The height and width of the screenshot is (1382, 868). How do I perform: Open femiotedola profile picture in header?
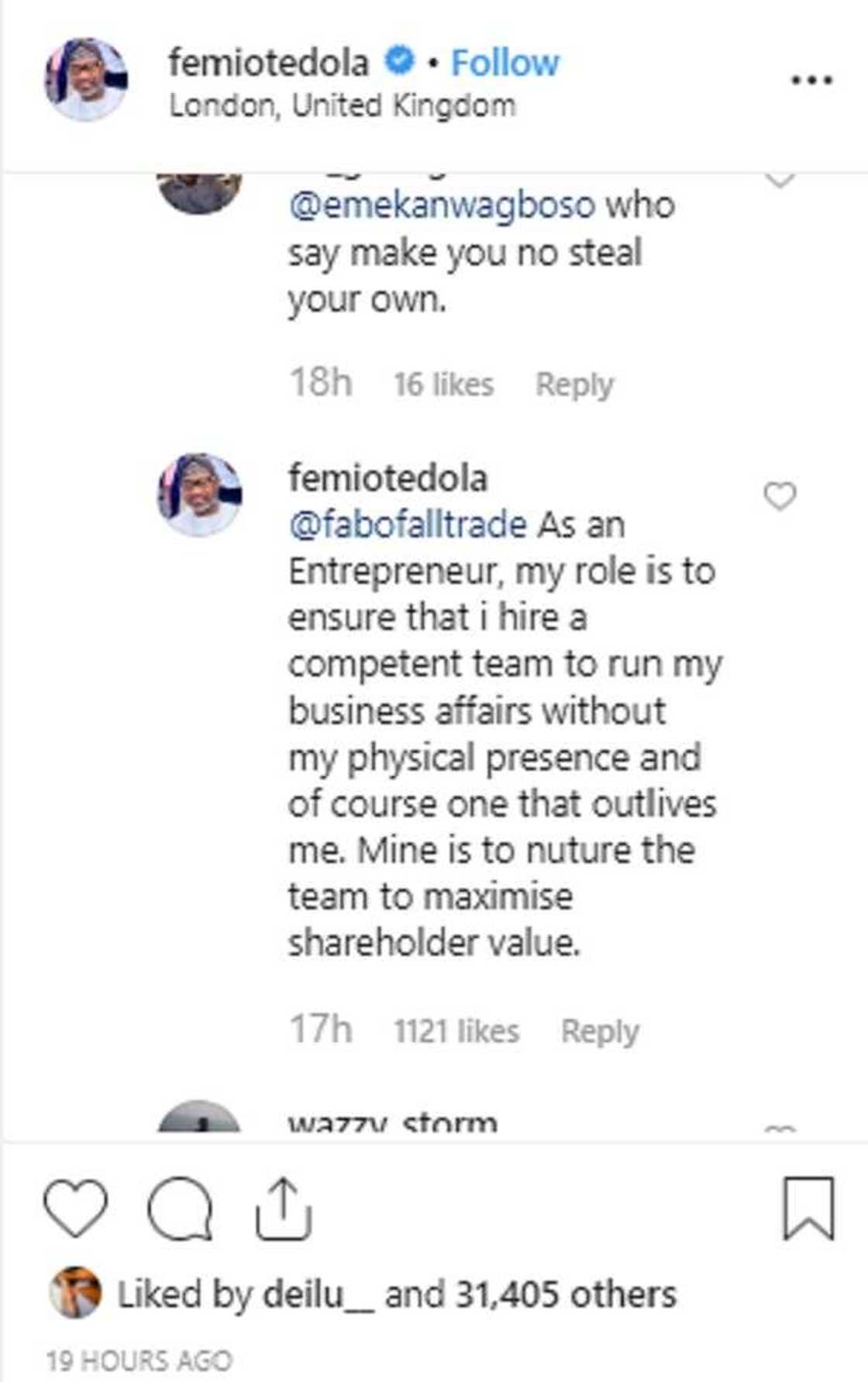[x=86, y=80]
